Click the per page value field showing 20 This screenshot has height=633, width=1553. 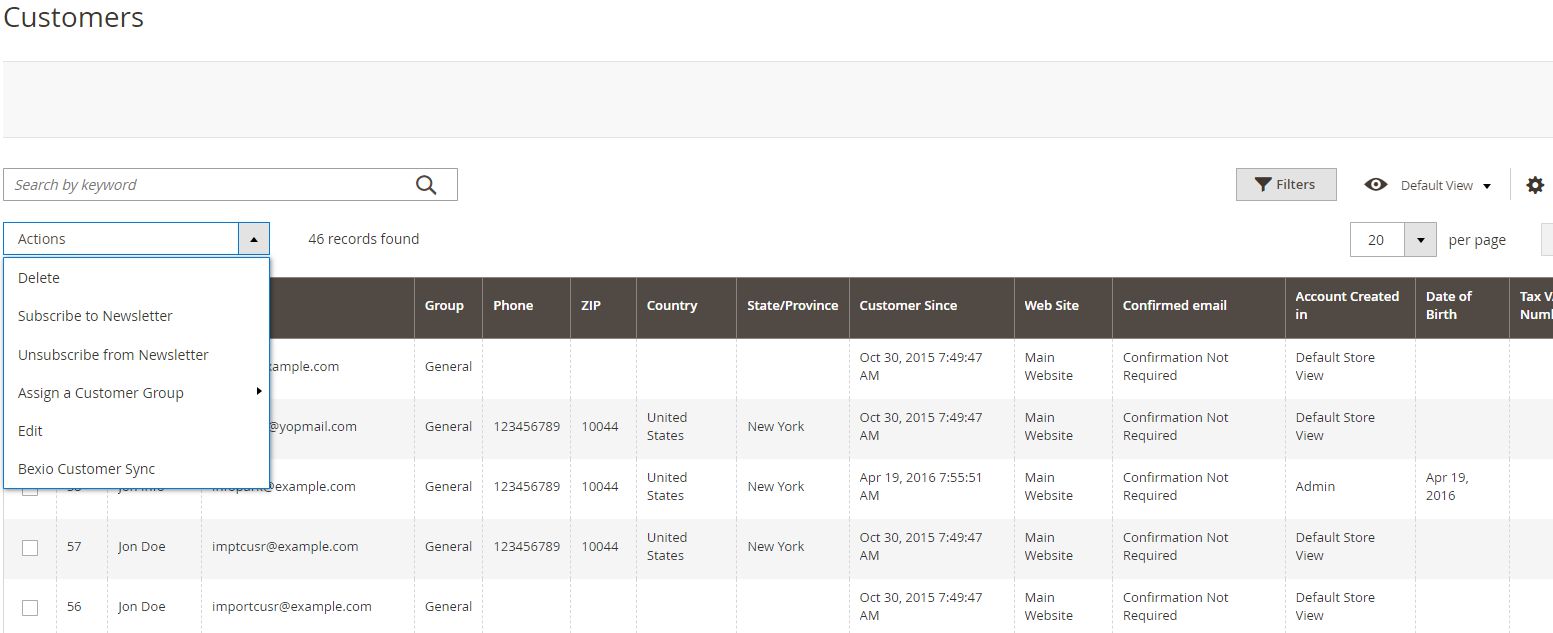point(1377,240)
